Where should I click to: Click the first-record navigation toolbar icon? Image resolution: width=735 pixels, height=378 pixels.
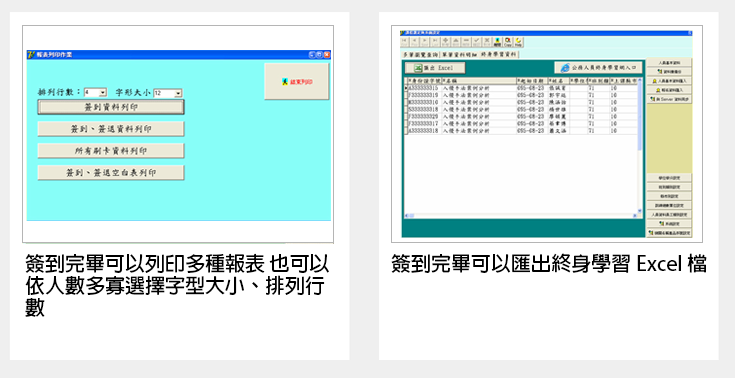click(405, 42)
